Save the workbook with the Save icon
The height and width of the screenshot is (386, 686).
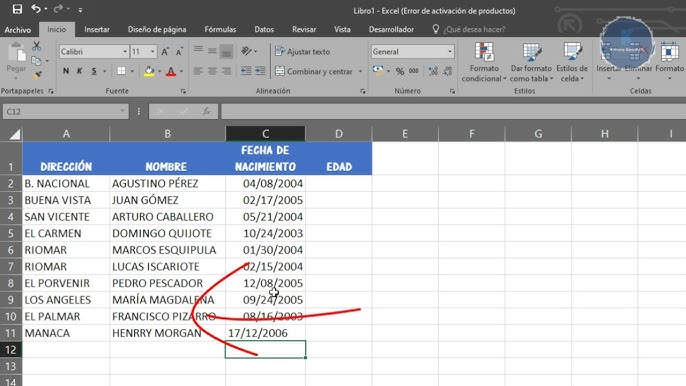[x=17, y=9]
